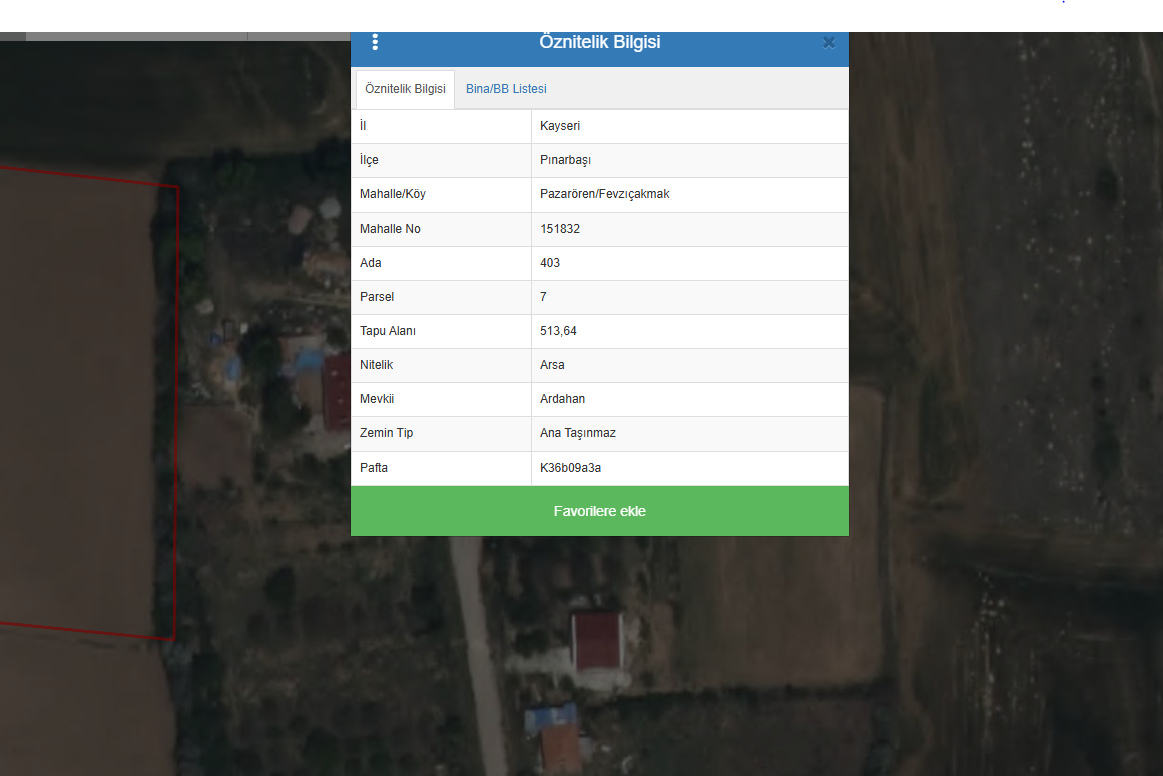Click the Pınarbaşı district value
1163x776 pixels.
click(565, 160)
